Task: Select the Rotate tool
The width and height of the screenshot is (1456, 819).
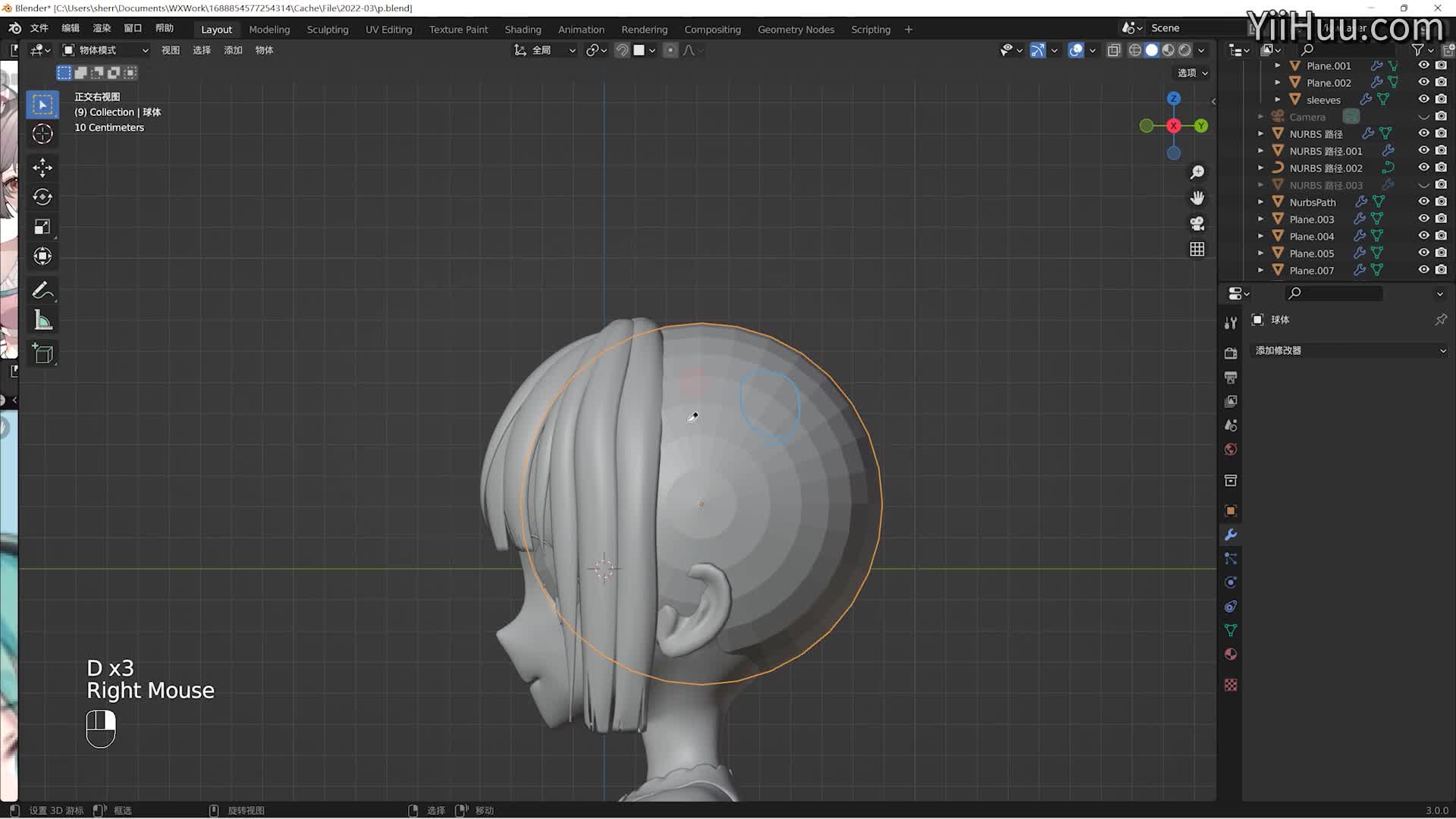Action: (42, 197)
